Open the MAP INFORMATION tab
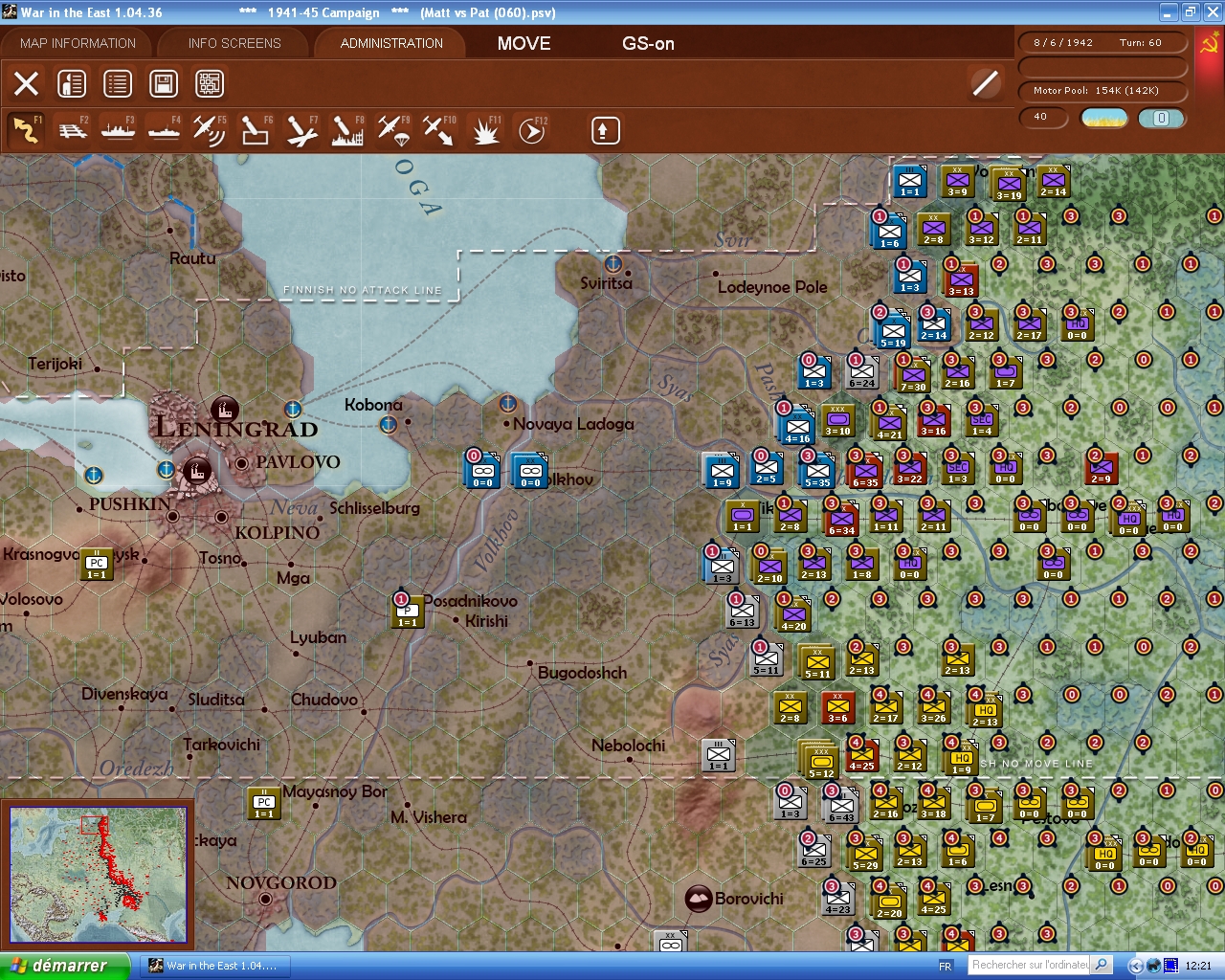The height and width of the screenshot is (980, 1225). (x=78, y=43)
